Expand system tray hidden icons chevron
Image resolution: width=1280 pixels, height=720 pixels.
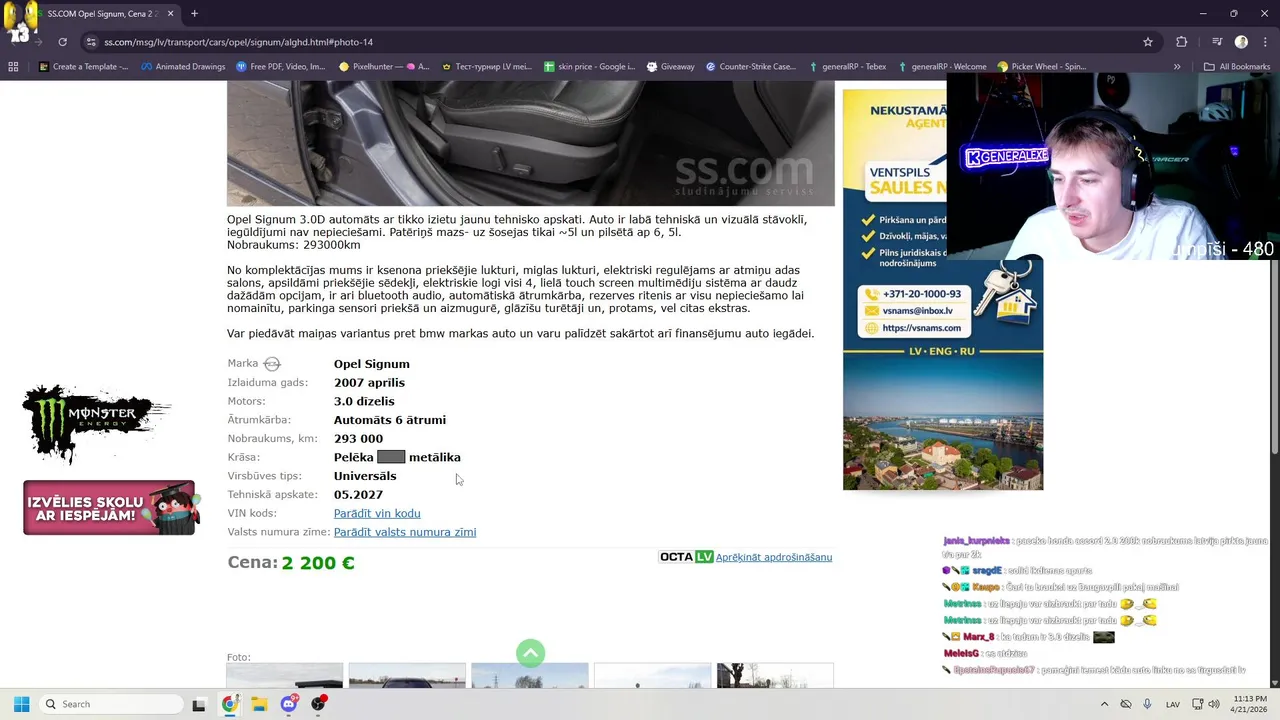(x=1104, y=704)
